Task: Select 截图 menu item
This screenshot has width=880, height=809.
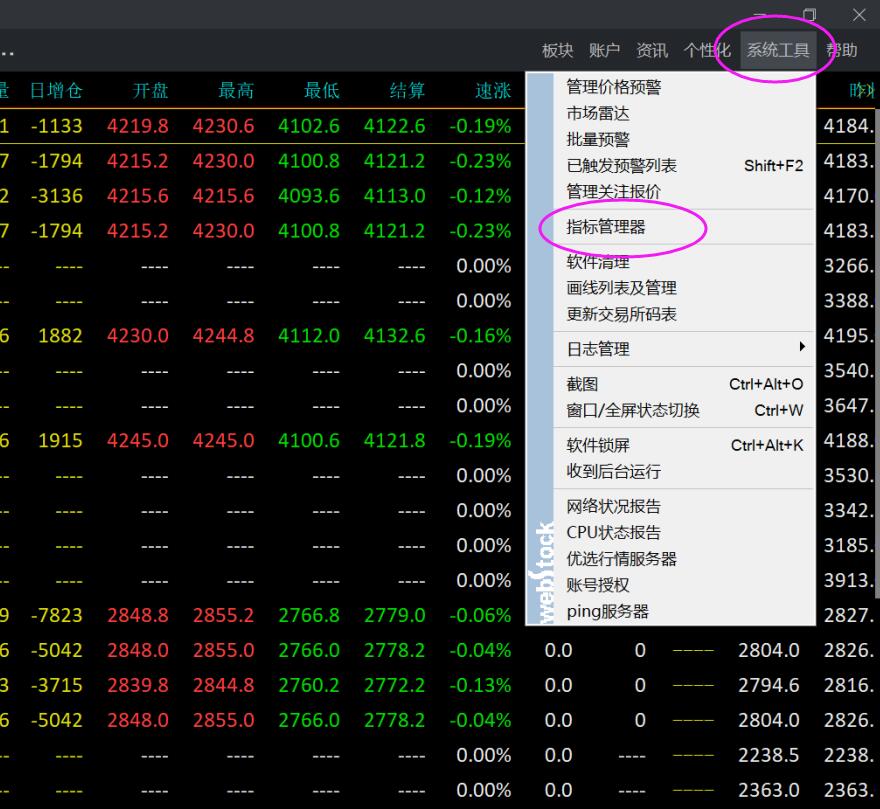Action: [x=684, y=384]
